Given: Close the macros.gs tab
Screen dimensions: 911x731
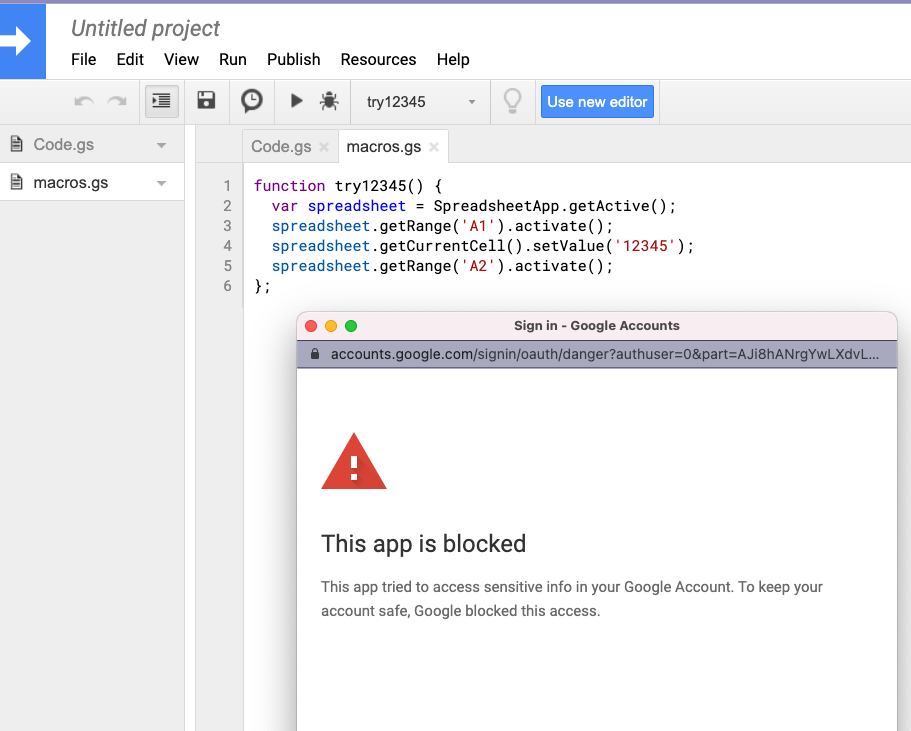Looking at the screenshot, I should coord(434,147).
